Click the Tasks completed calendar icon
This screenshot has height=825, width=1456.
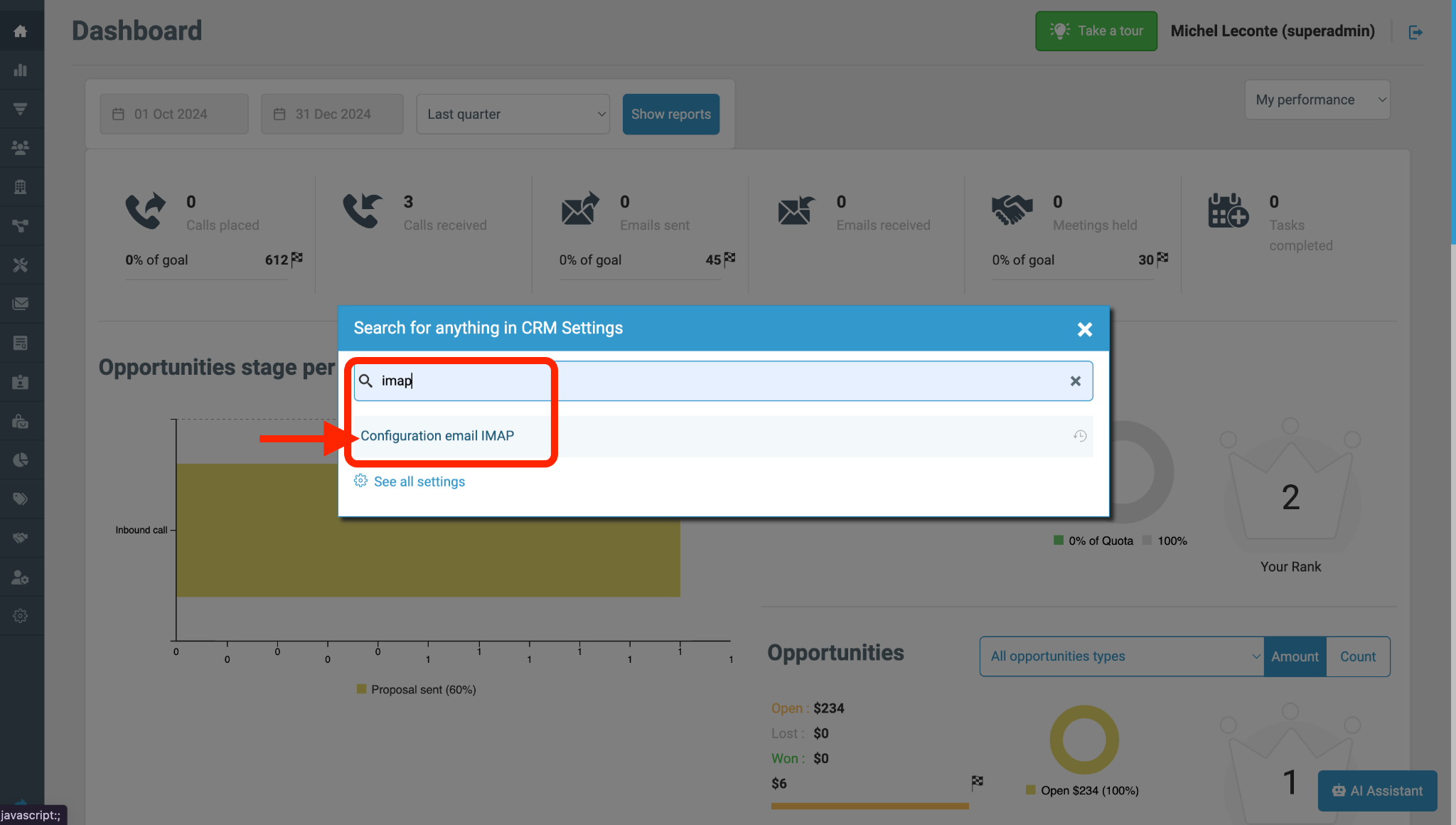1228,211
